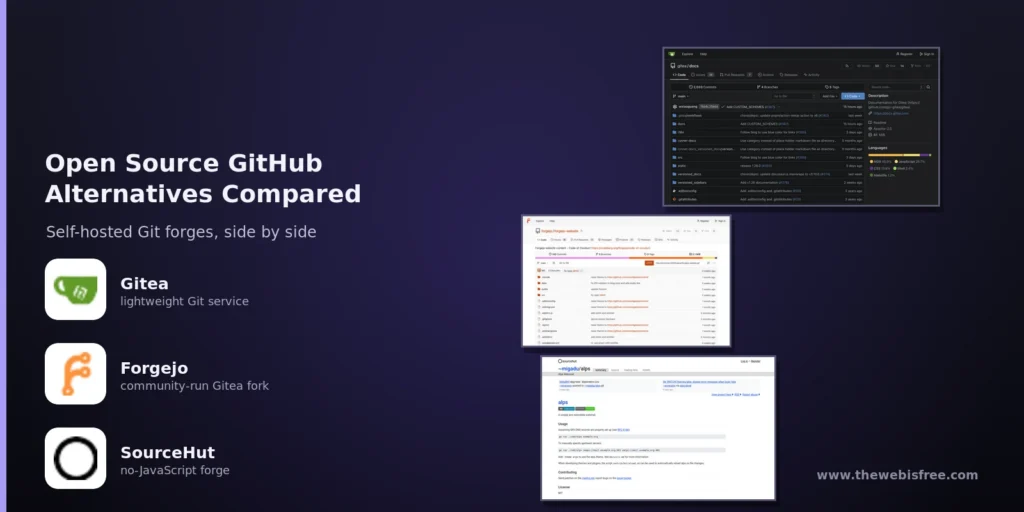Select the Code tab in the Forgejo screenshot
Viewport: 1024px width, 512px height.
542,240
